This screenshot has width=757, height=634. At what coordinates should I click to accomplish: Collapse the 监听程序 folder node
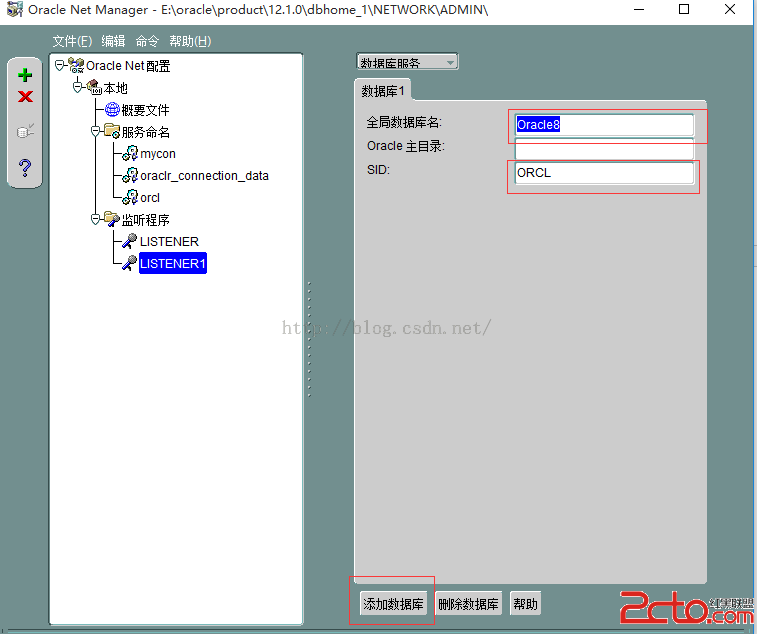[x=96, y=220]
